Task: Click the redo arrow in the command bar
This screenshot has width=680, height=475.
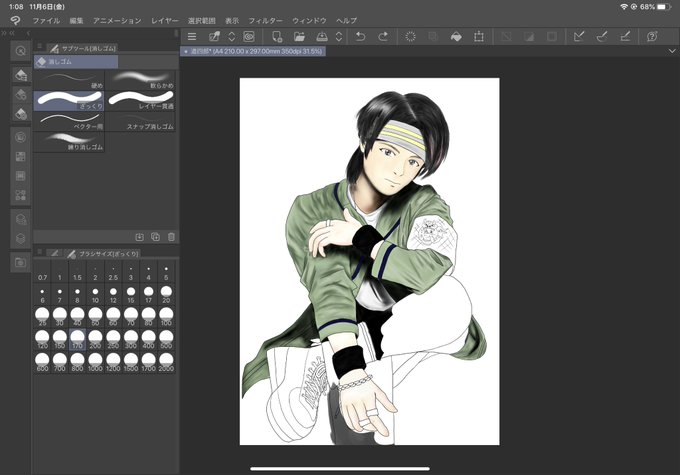Action: pos(383,36)
